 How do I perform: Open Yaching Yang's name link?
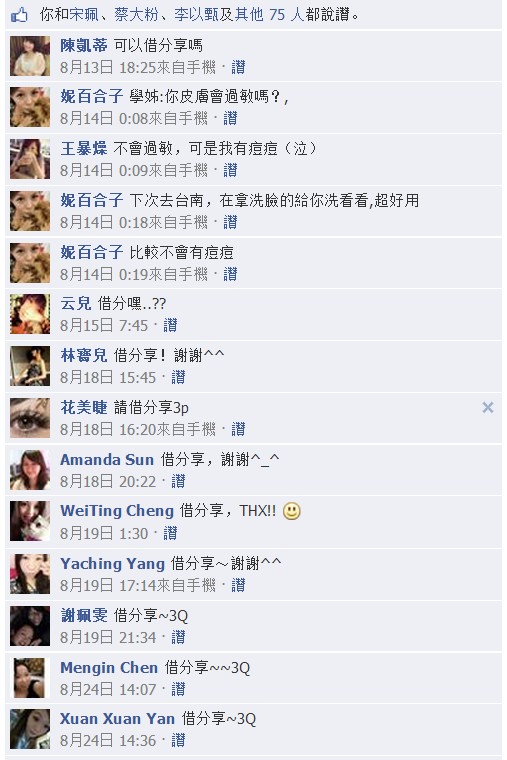[112, 564]
